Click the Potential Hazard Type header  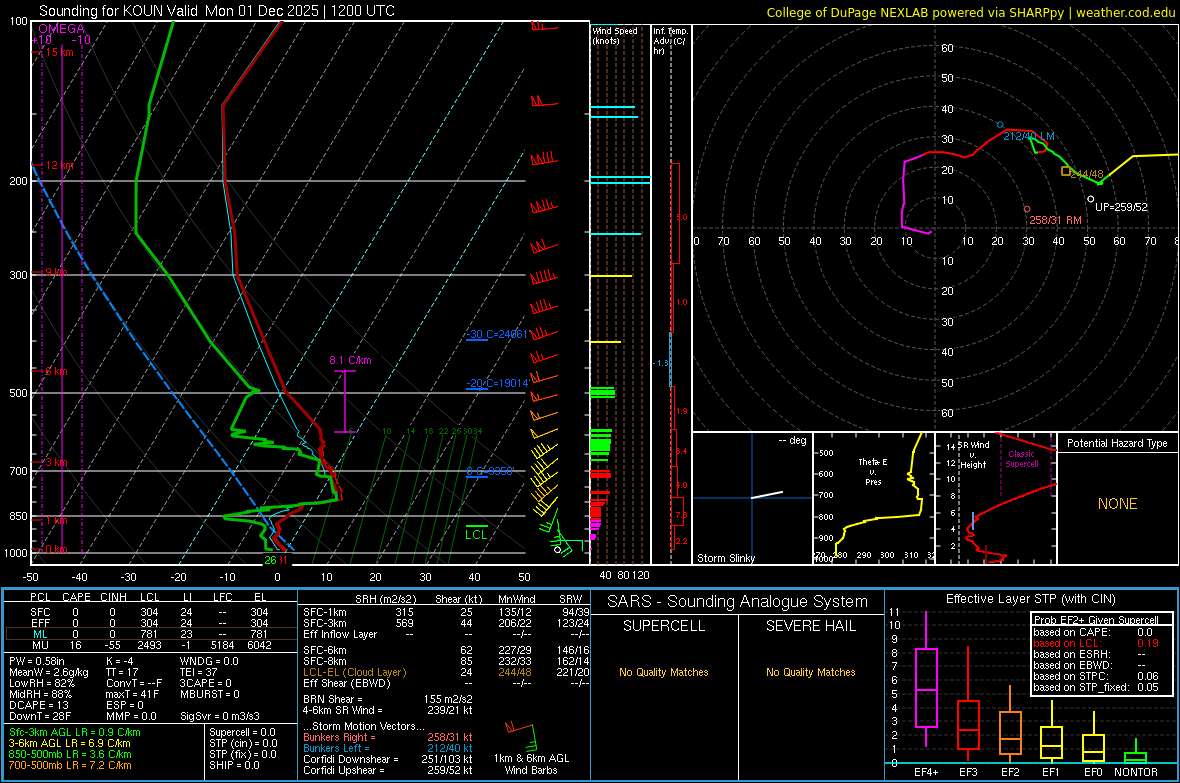1117,443
